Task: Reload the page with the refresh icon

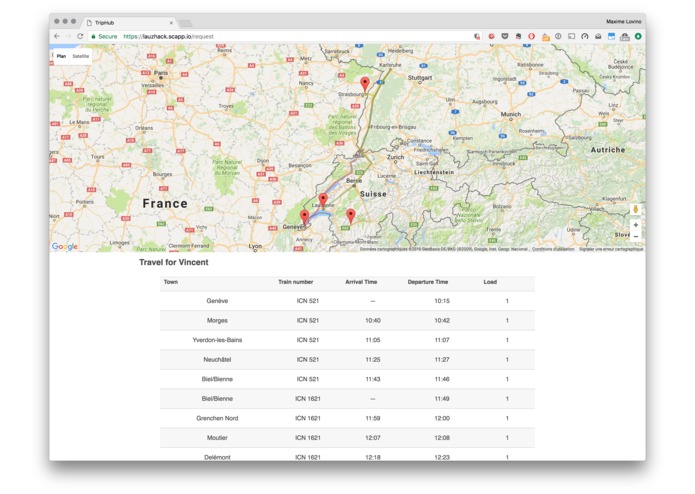Action: [x=80, y=36]
